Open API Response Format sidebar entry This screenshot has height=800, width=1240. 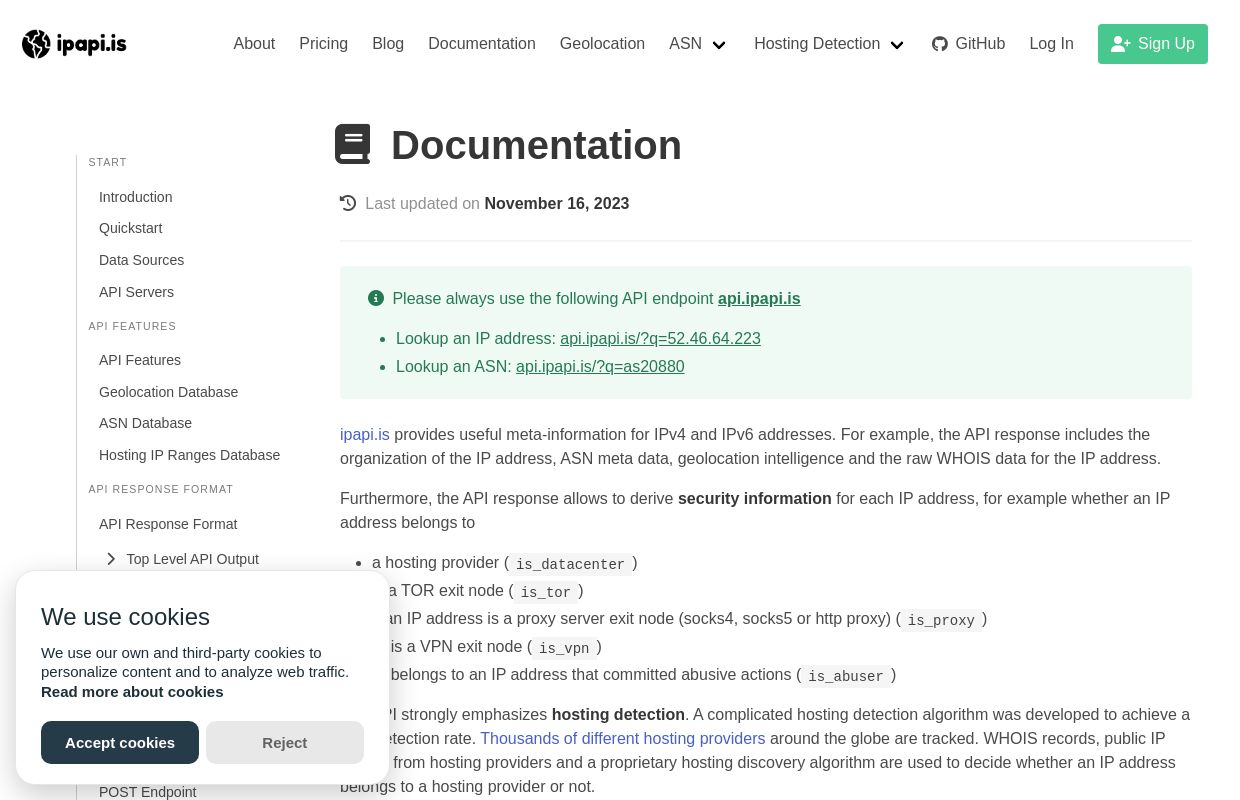(168, 524)
